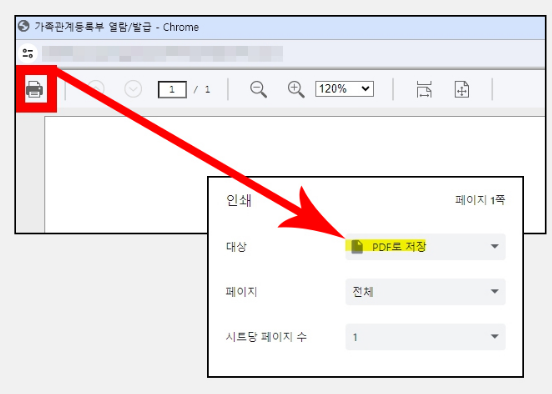The width and height of the screenshot is (552, 394).
Task: Go to previous page with up arrow
Action: click(x=96, y=89)
